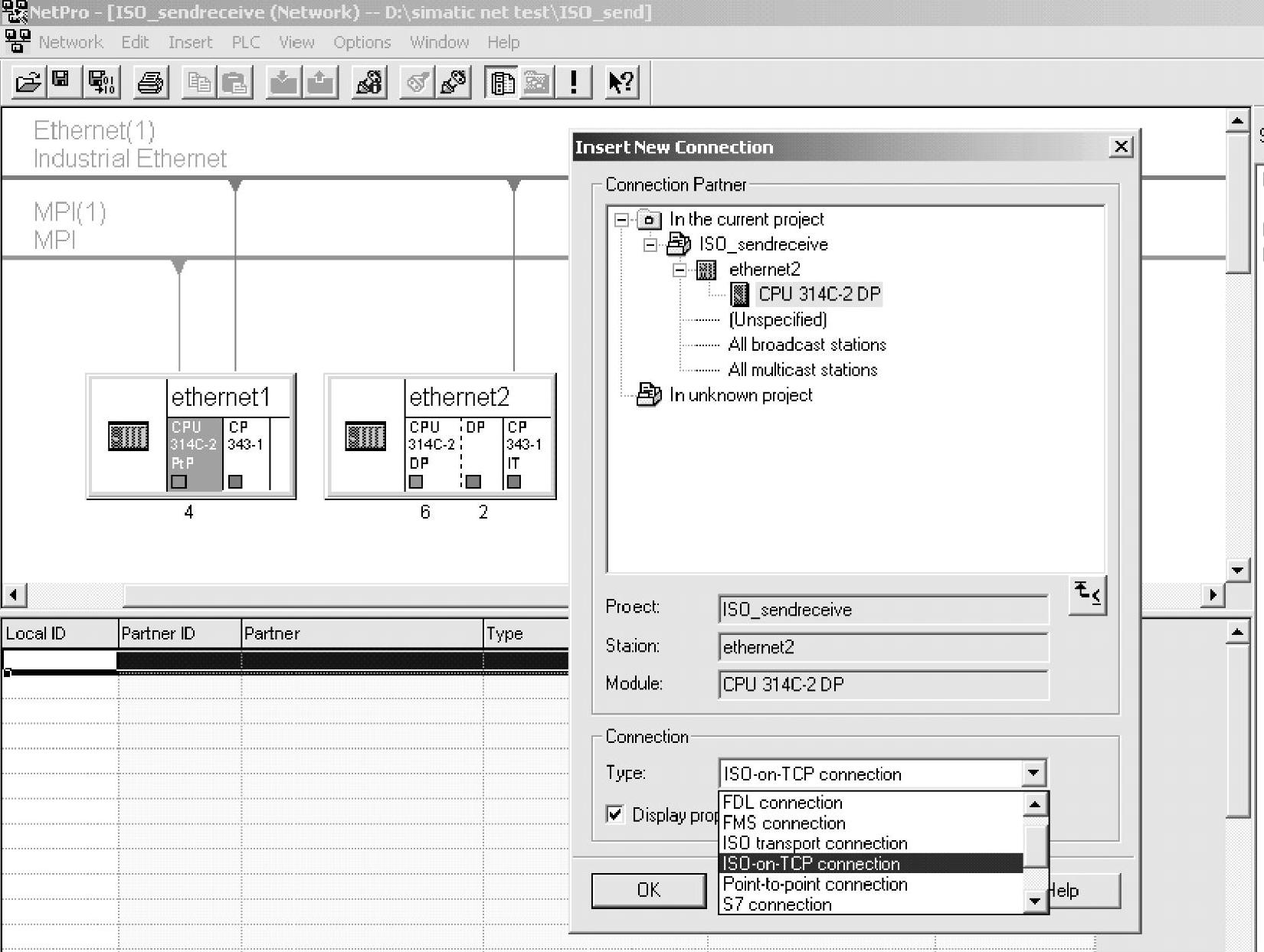Click the Open project toolbar icon
1264x952 pixels.
coord(28,82)
